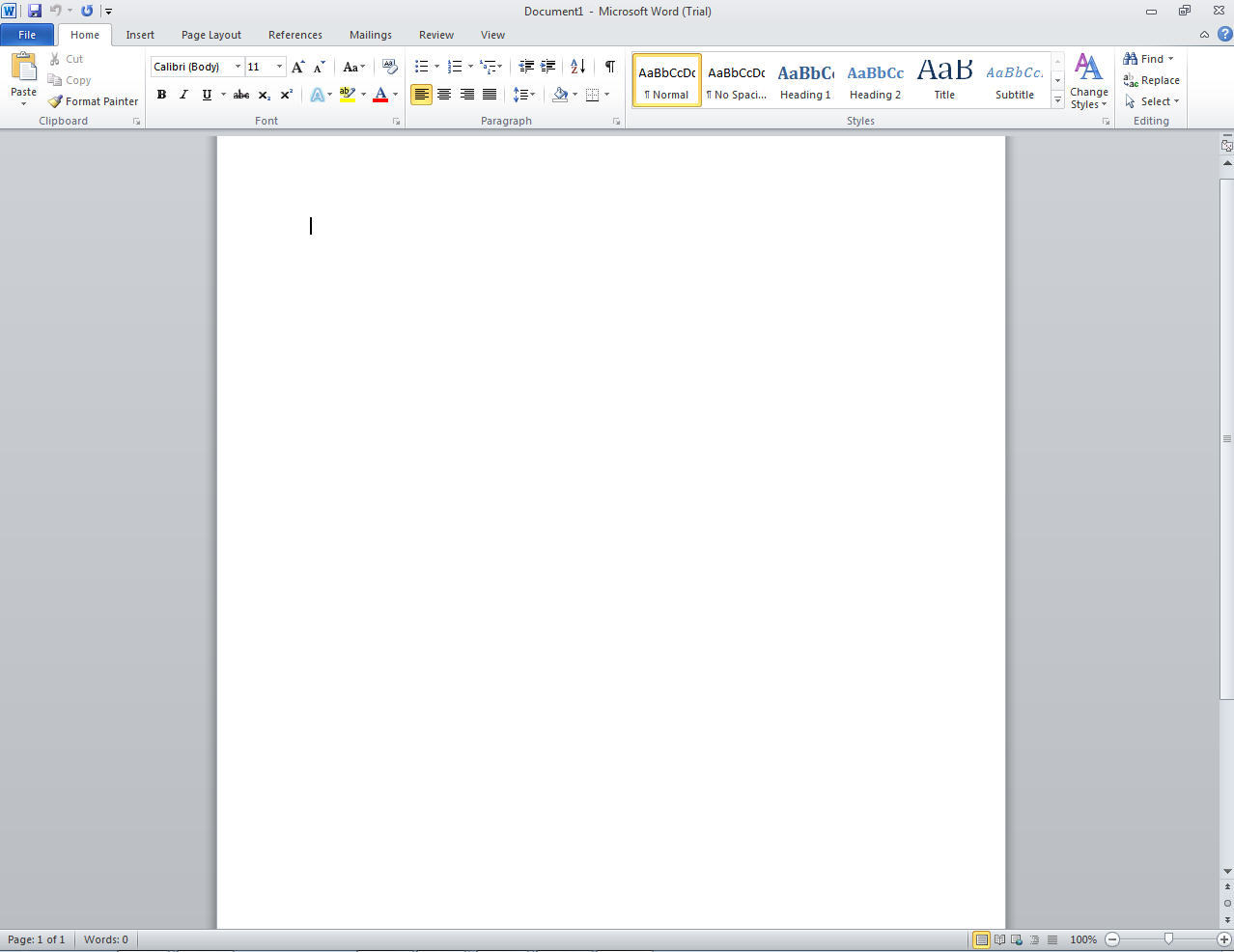Screen dimensions: 1234x952
Task: Click the Save icon in Quick Access toolbar
Action: pyautogui.click(x=35, y=11)
